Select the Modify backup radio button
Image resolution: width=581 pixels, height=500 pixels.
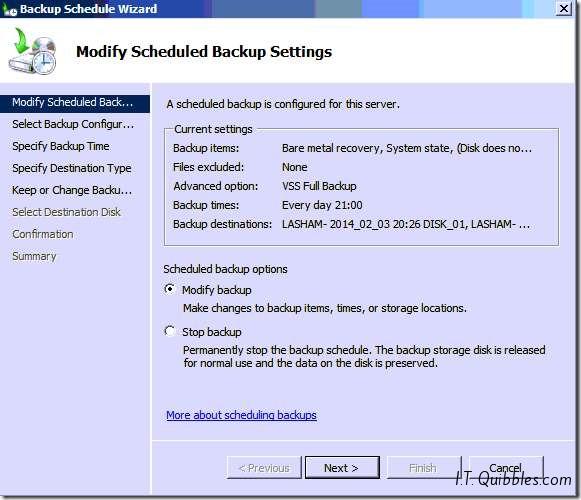pos(170,289)
